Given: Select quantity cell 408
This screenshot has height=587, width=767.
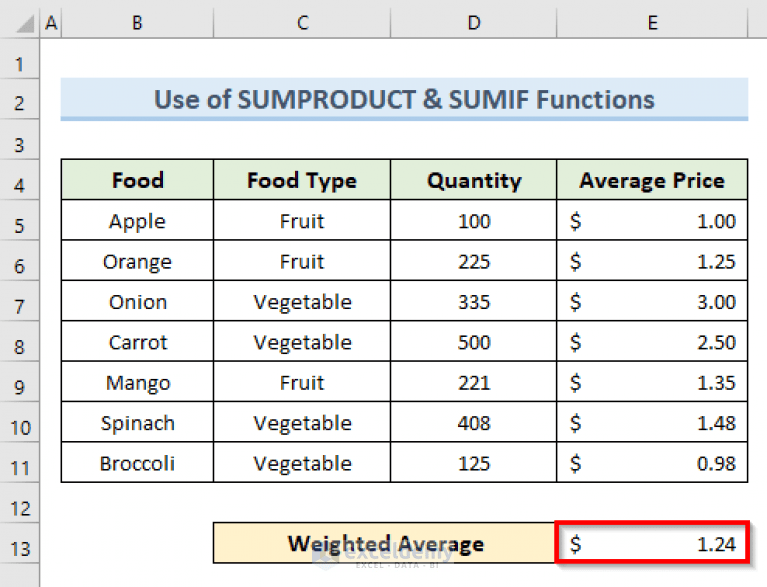Looking at the screenshot, I should [474, 423].
